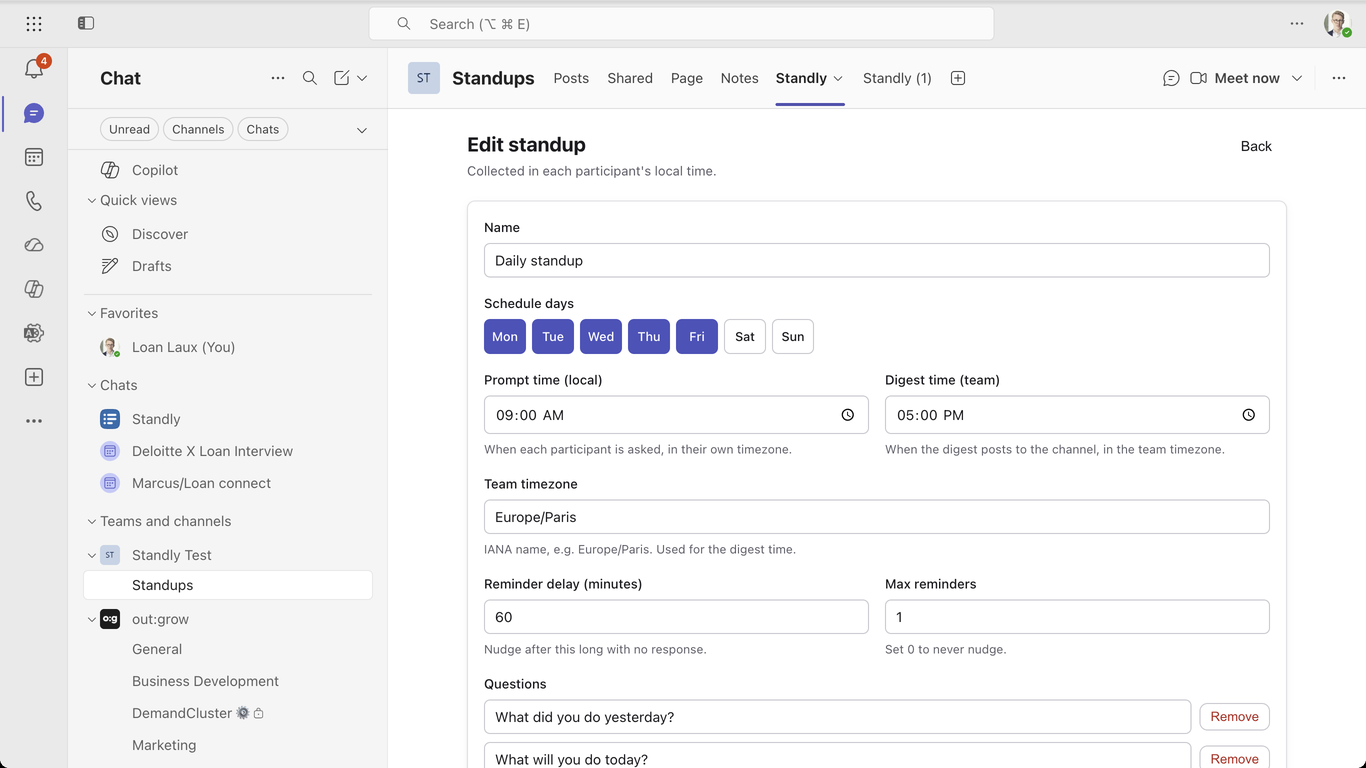Open the Calls phone icon

[x=34, y=201]
